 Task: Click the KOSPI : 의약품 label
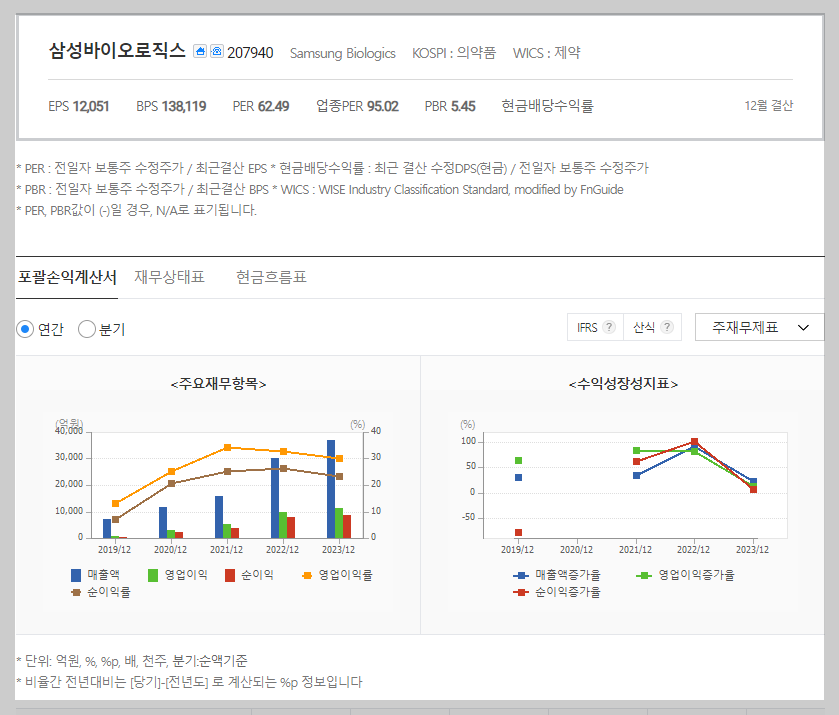click(454, 53)
